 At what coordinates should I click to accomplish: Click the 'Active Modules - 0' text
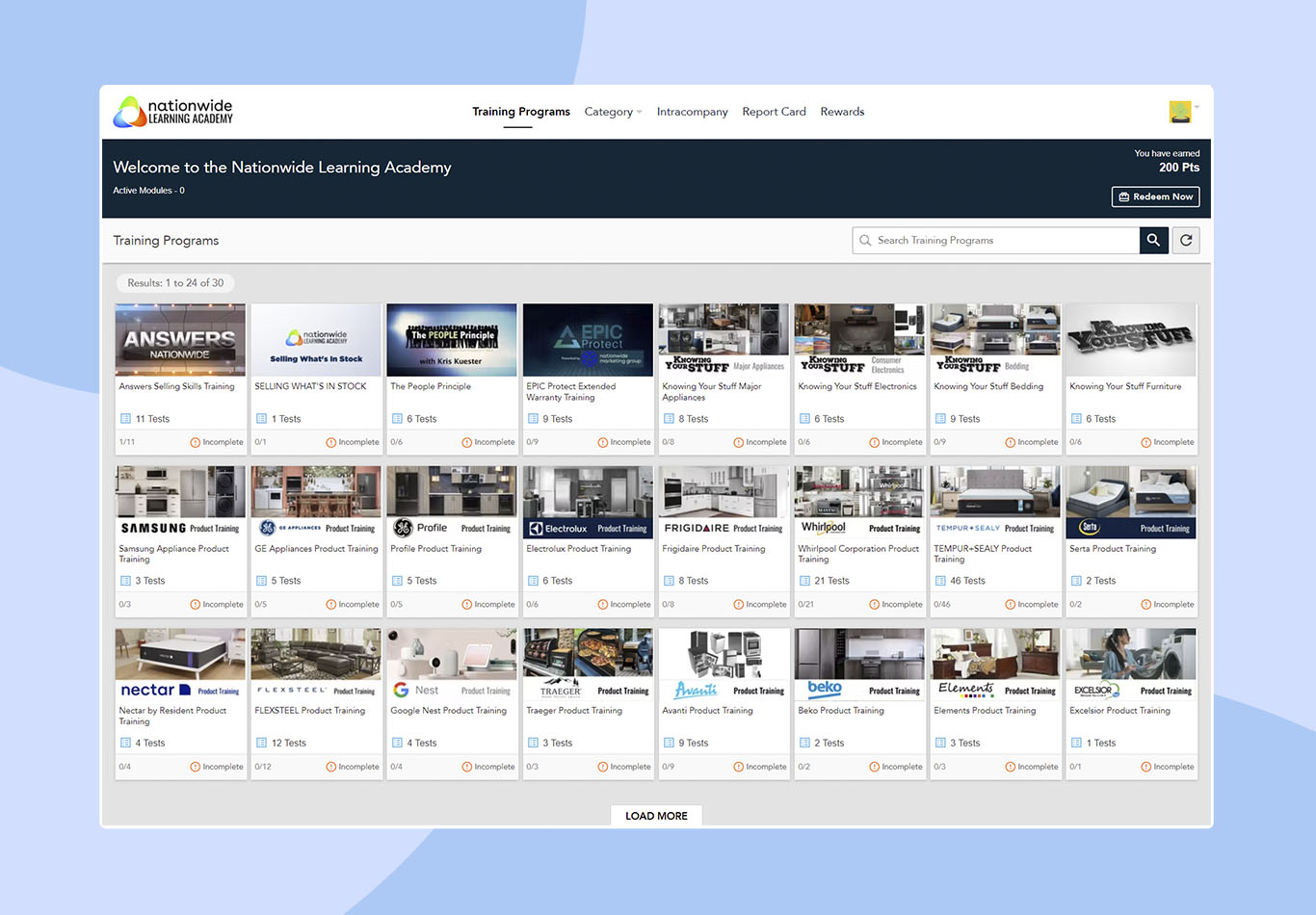(x=148, y=191)
